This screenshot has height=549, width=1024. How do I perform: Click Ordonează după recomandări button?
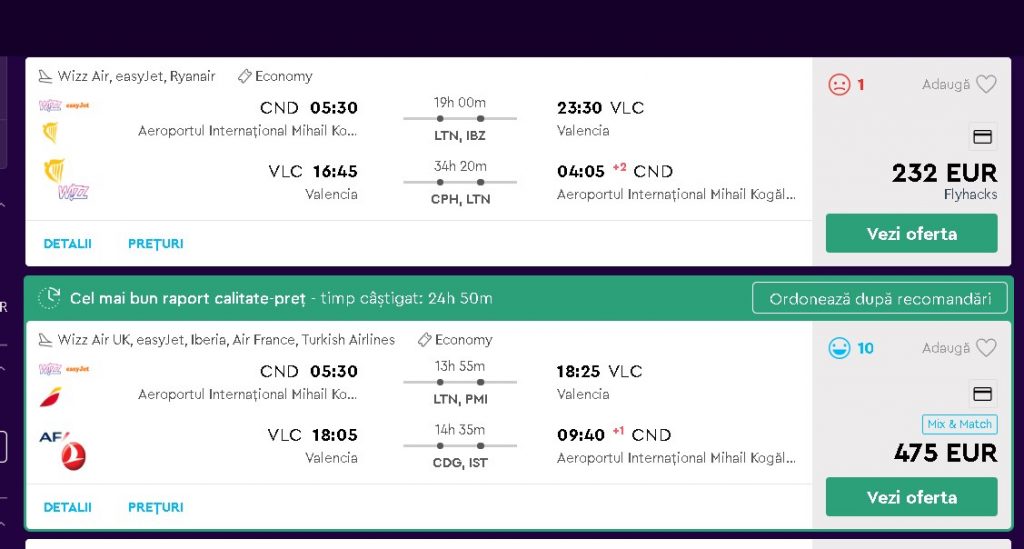880,298
